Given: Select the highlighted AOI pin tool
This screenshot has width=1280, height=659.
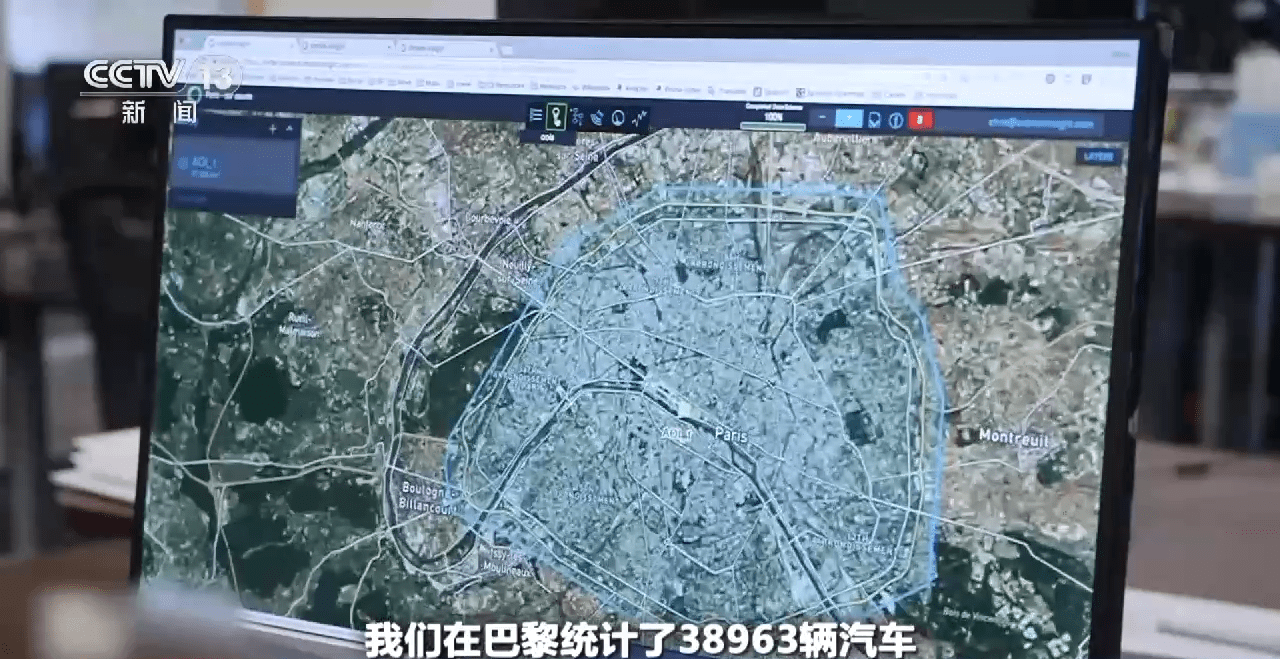Looking at the screenshot, I should tap(557, 117).
